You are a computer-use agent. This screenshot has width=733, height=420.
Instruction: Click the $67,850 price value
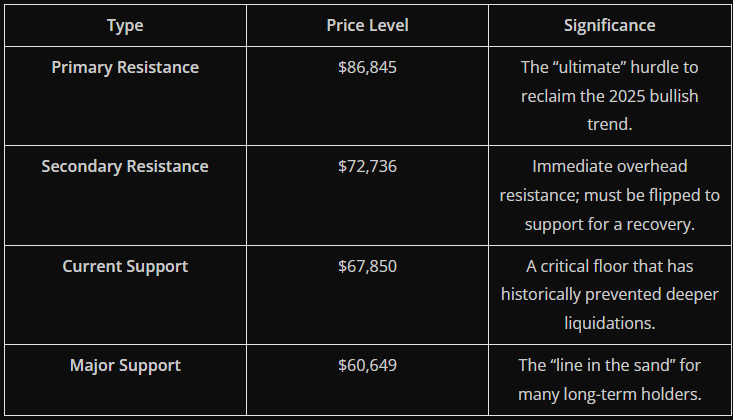(367, 266)
